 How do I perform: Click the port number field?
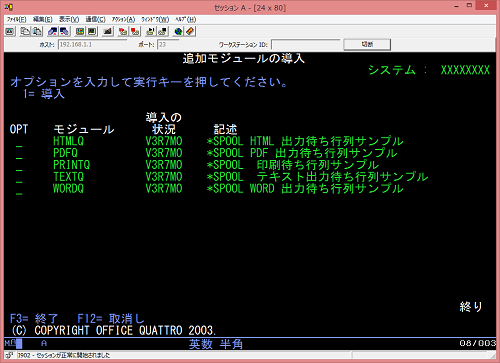(x=168, y=44)
